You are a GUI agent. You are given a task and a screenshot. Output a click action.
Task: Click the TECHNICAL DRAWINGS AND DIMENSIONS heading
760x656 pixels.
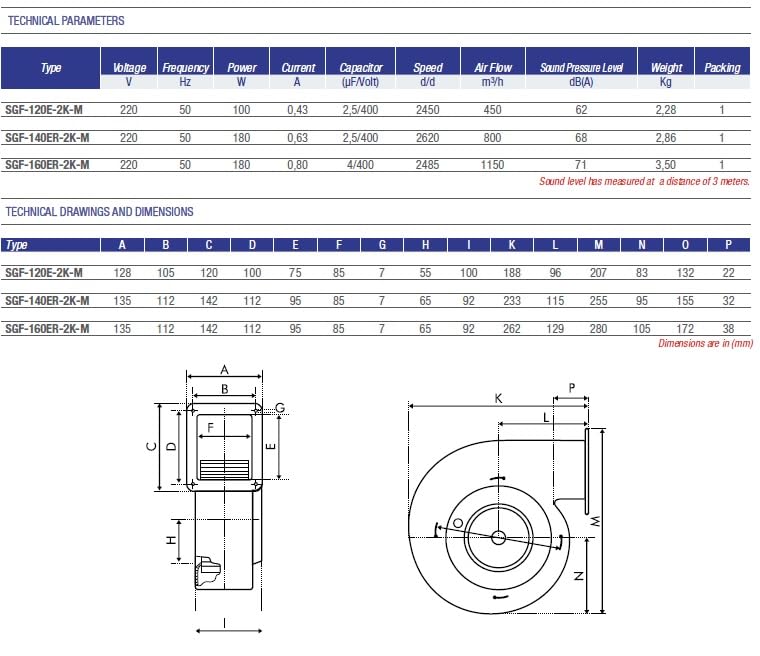(99, 212)
